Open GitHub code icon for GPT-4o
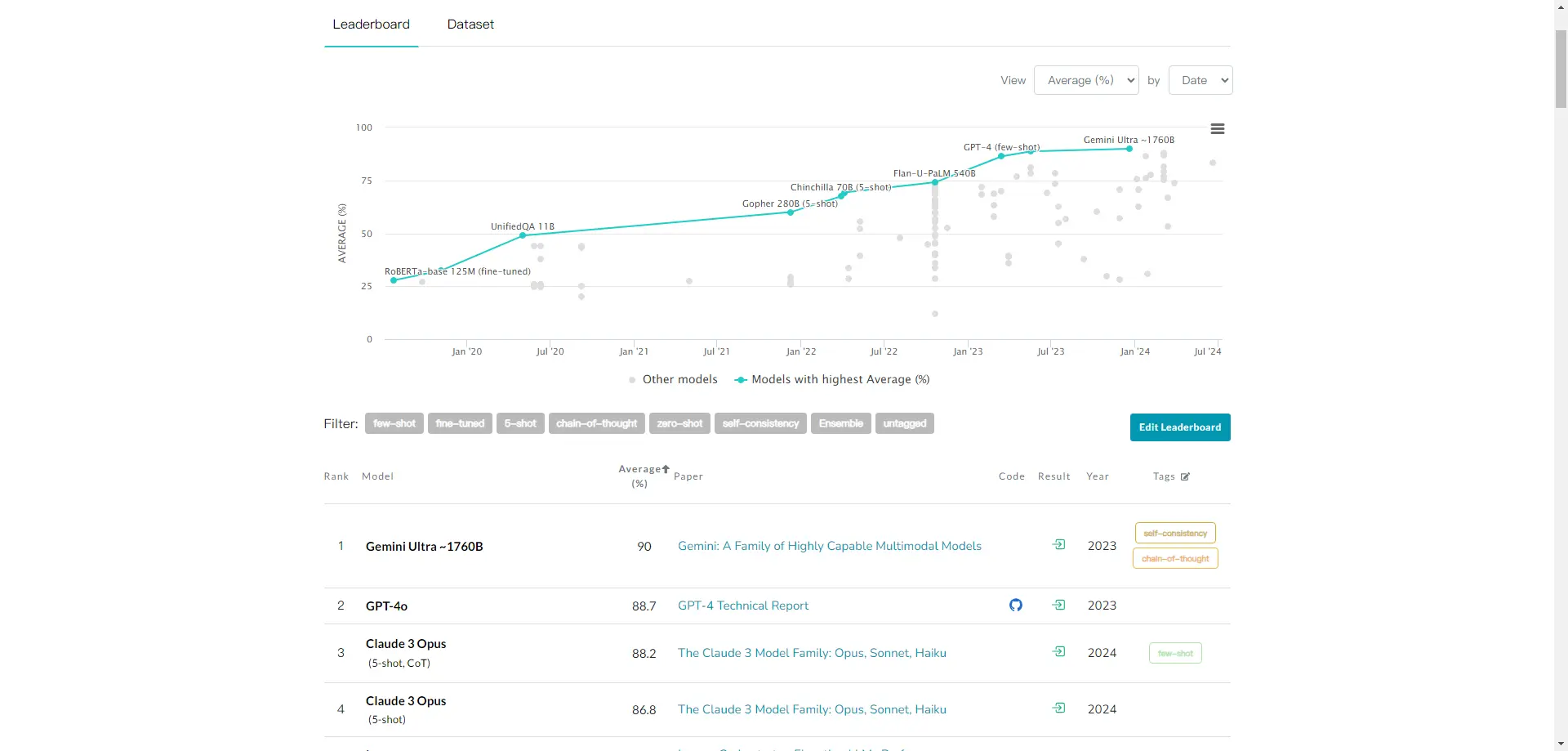Viewport: 1568px width, 751px height. click(x=1015, y=606)
